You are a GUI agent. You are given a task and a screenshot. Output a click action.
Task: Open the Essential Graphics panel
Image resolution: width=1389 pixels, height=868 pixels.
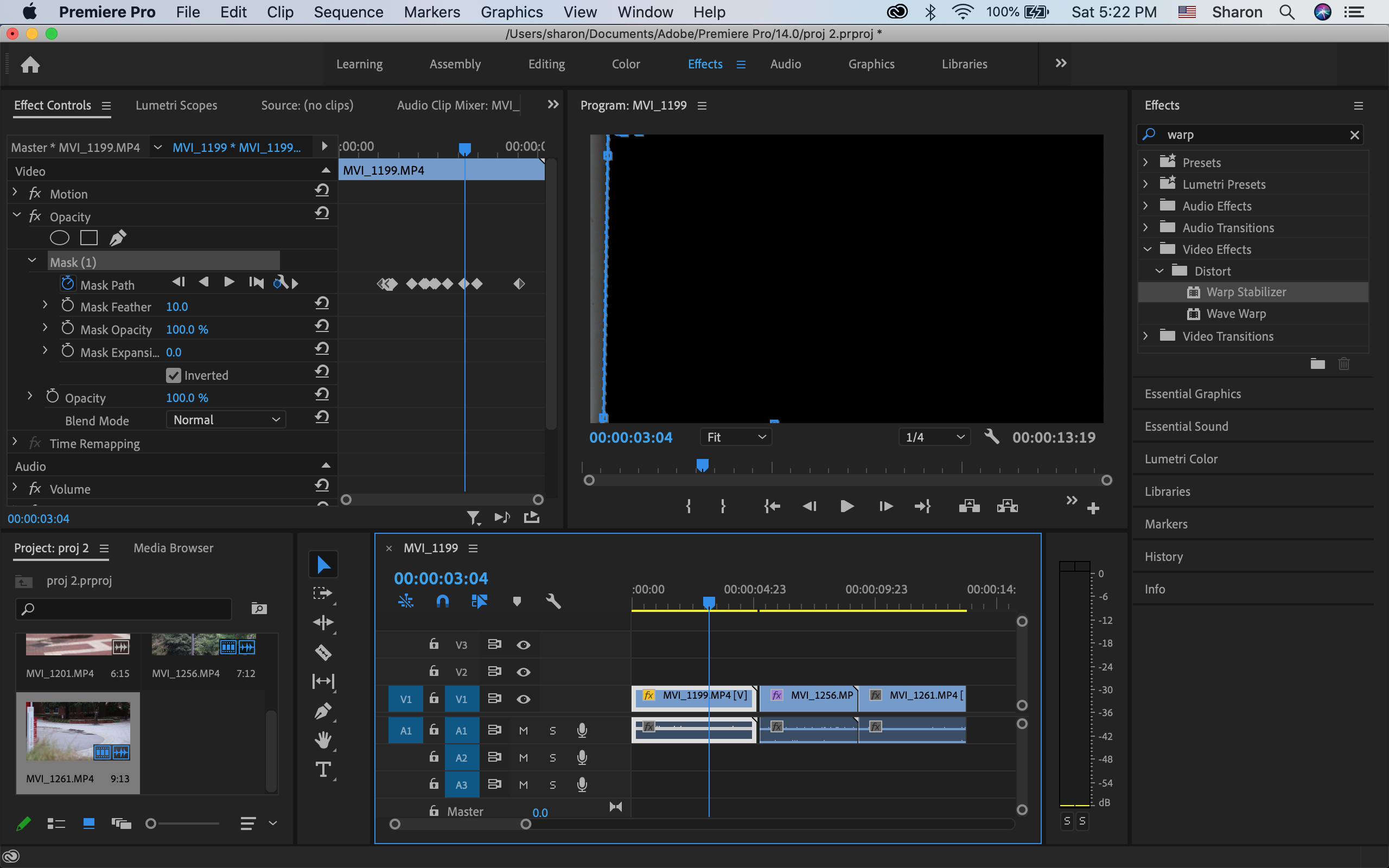1193,394
